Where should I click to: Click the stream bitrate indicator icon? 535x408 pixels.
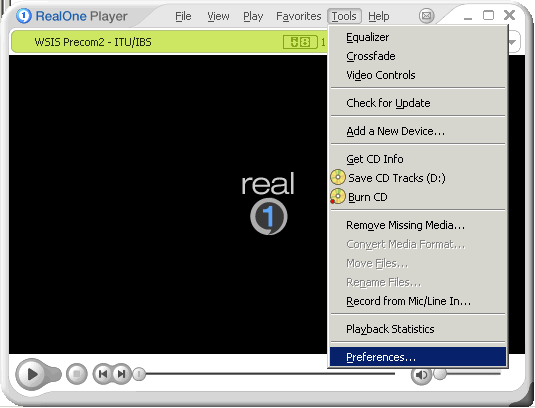[x=300, y=42]
